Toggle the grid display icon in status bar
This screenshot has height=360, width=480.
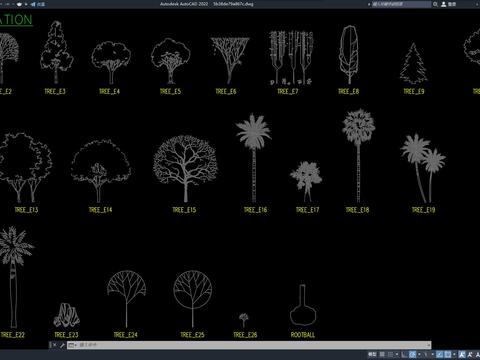pyautogui.click(x=382, y=354)
